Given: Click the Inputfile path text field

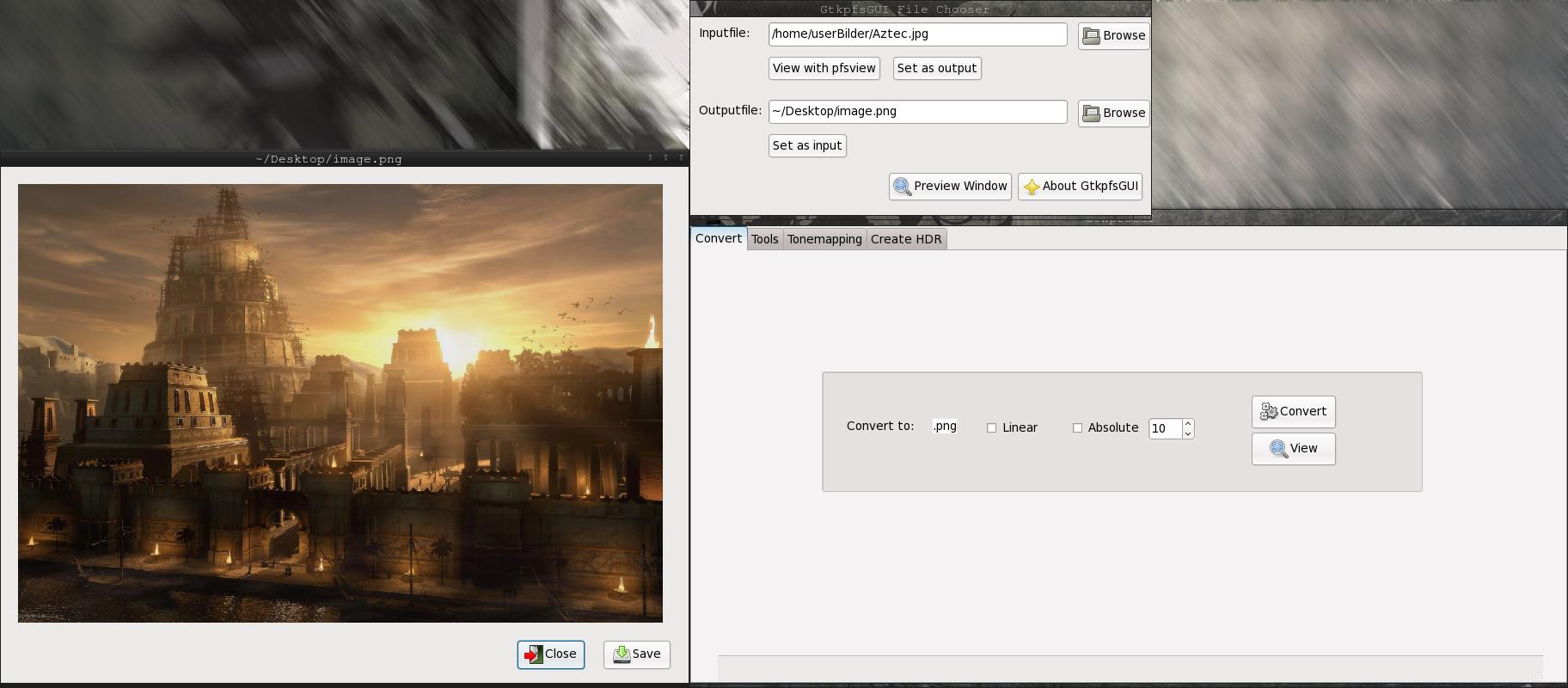Looking at the screenshot, I should click(x=917, y=34).
